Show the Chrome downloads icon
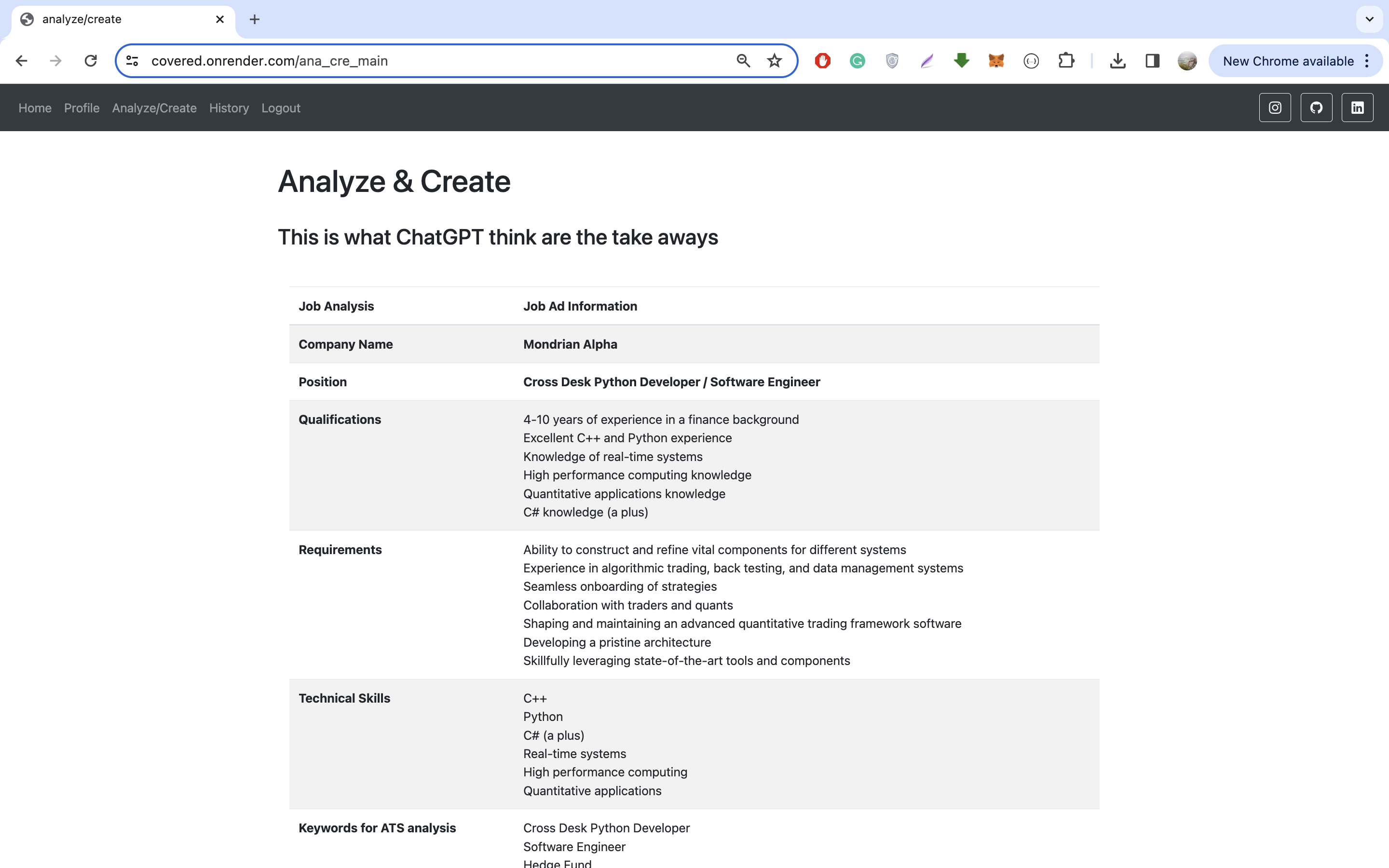The image size is (1389, 868). coord(1117,61)
